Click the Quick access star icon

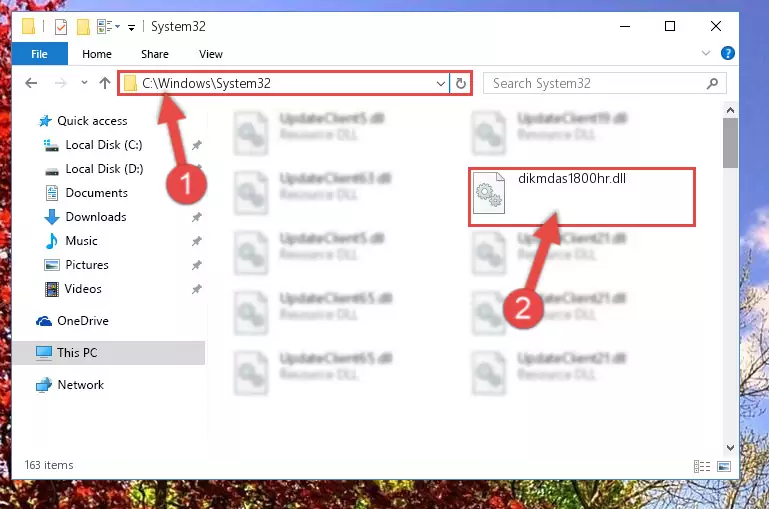[45, 121]
